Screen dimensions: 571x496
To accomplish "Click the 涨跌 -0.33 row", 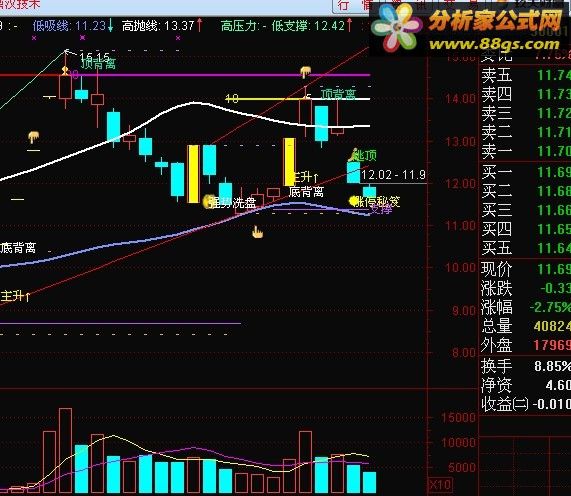I will click(x=525, y=288).
